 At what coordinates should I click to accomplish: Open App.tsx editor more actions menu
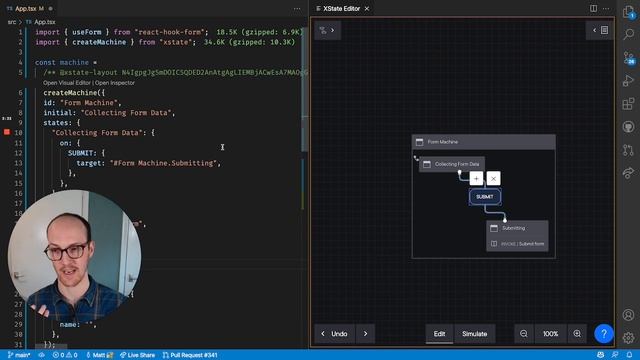(x=297, y=8)
